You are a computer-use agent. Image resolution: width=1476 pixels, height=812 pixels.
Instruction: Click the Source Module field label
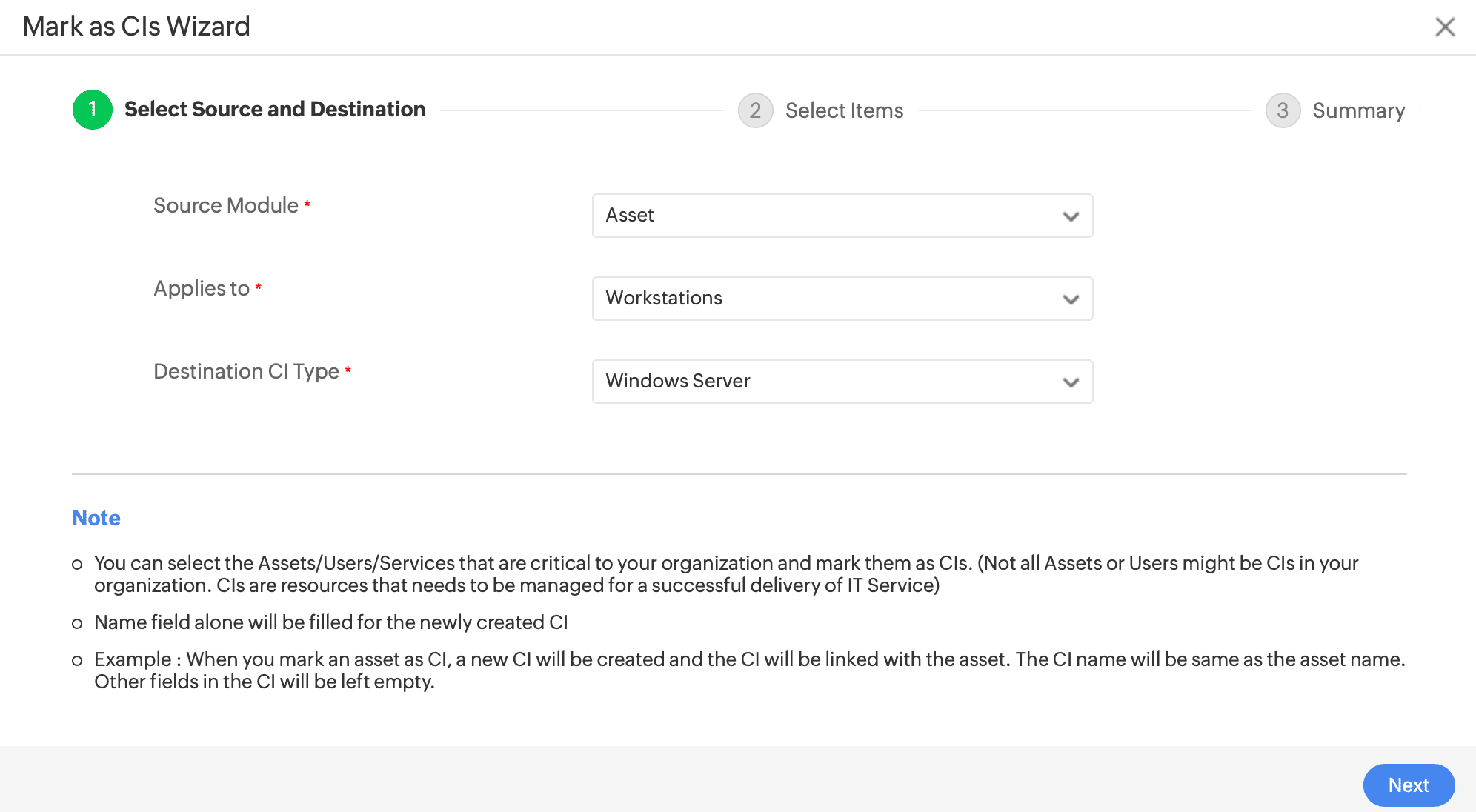pyautogui.click(x=225, y=205)
